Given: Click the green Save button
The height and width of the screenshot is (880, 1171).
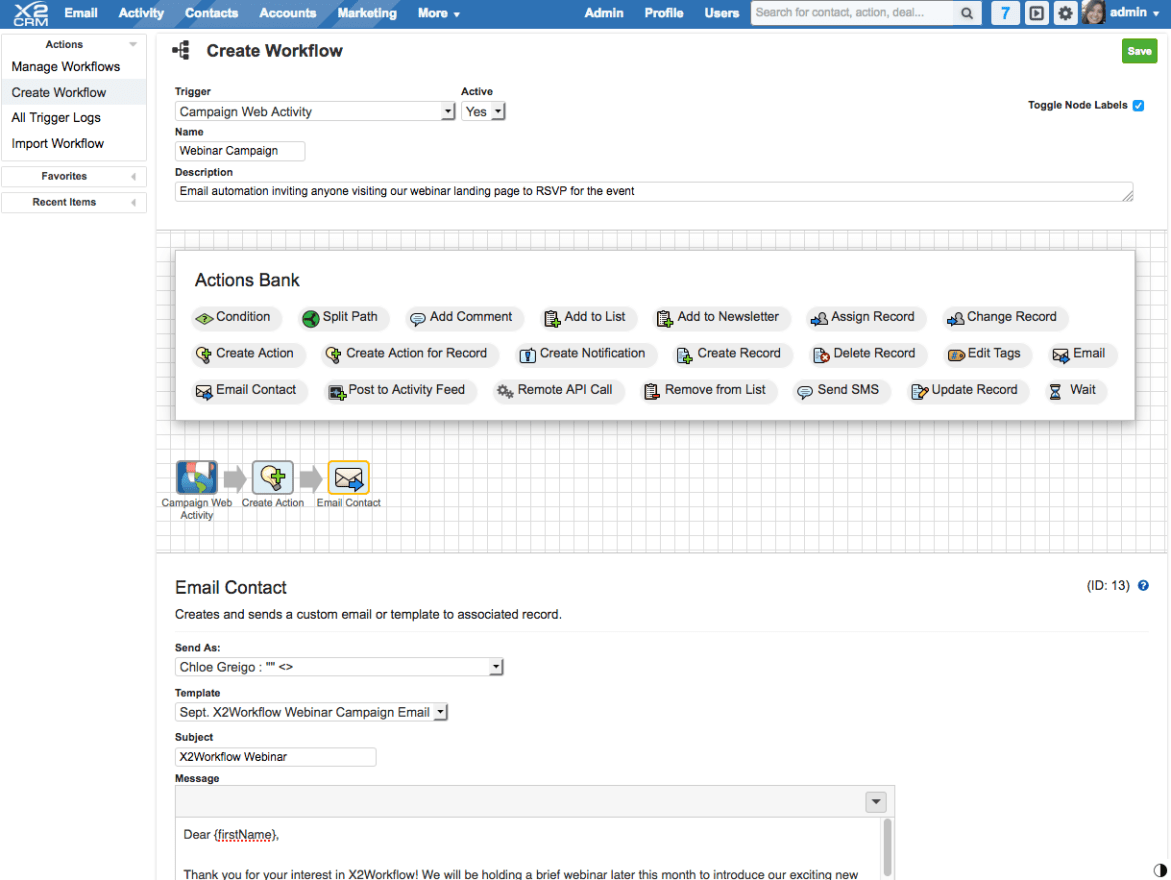Looking at the screenshot, I should (1139, 51).
